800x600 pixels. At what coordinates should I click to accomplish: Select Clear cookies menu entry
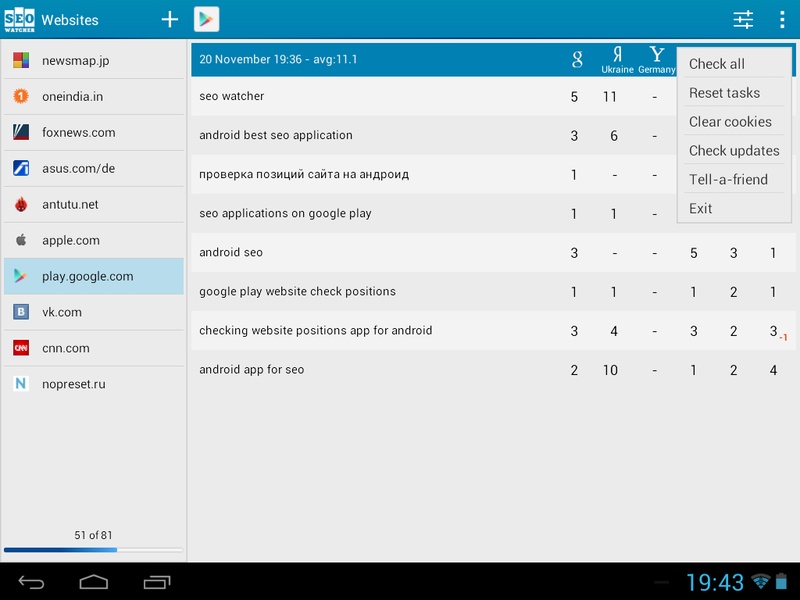734,121
